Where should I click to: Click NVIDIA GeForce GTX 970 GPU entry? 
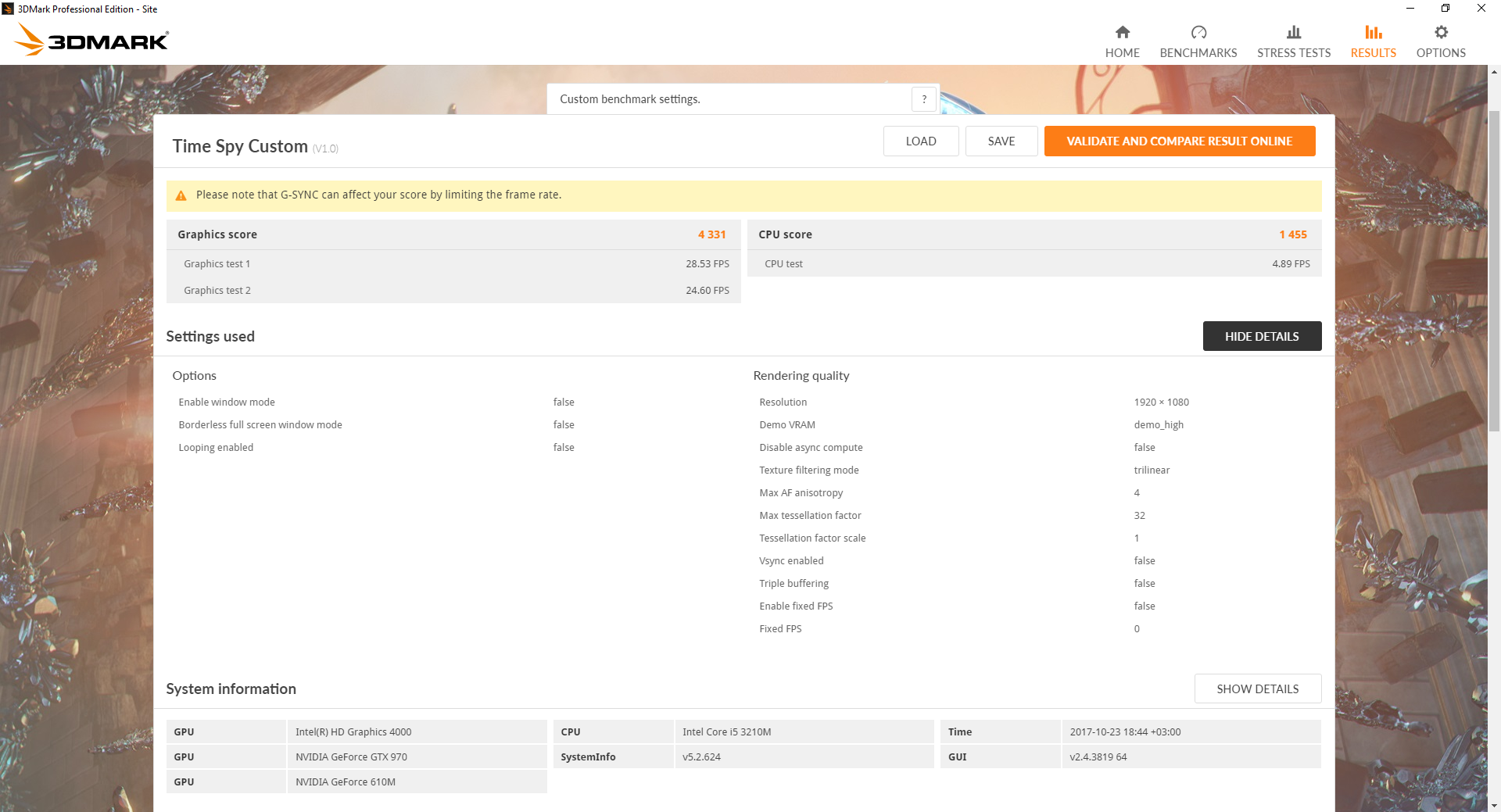coord(351,757)
